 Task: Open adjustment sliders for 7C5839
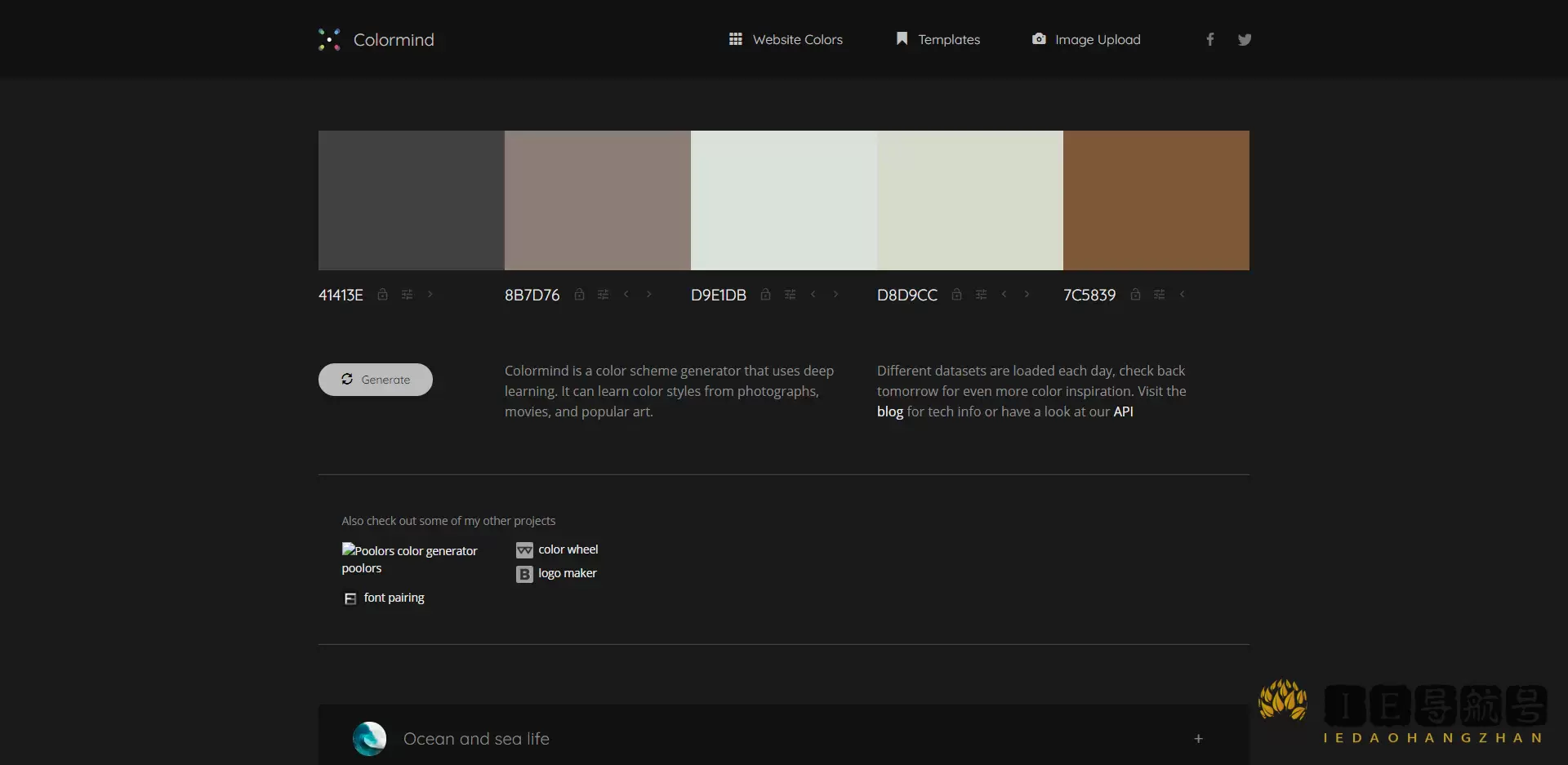tap(1160, 294)
